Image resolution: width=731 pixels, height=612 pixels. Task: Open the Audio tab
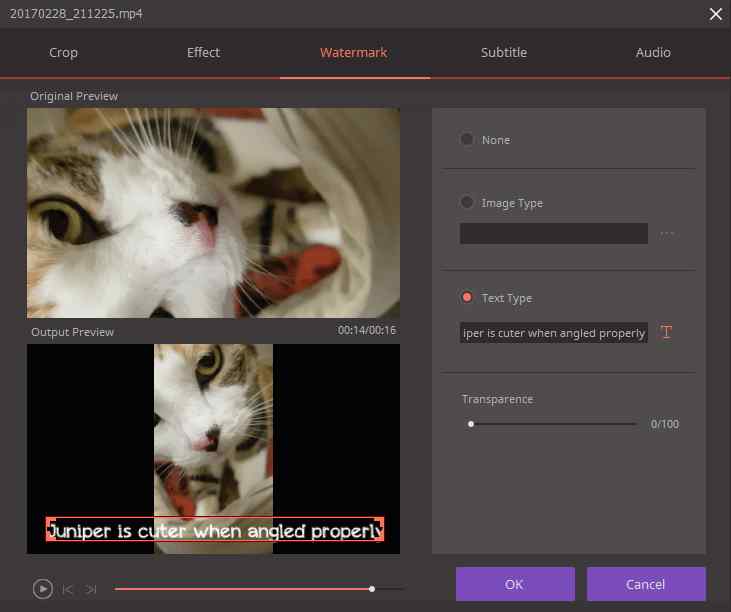(653, 53)
